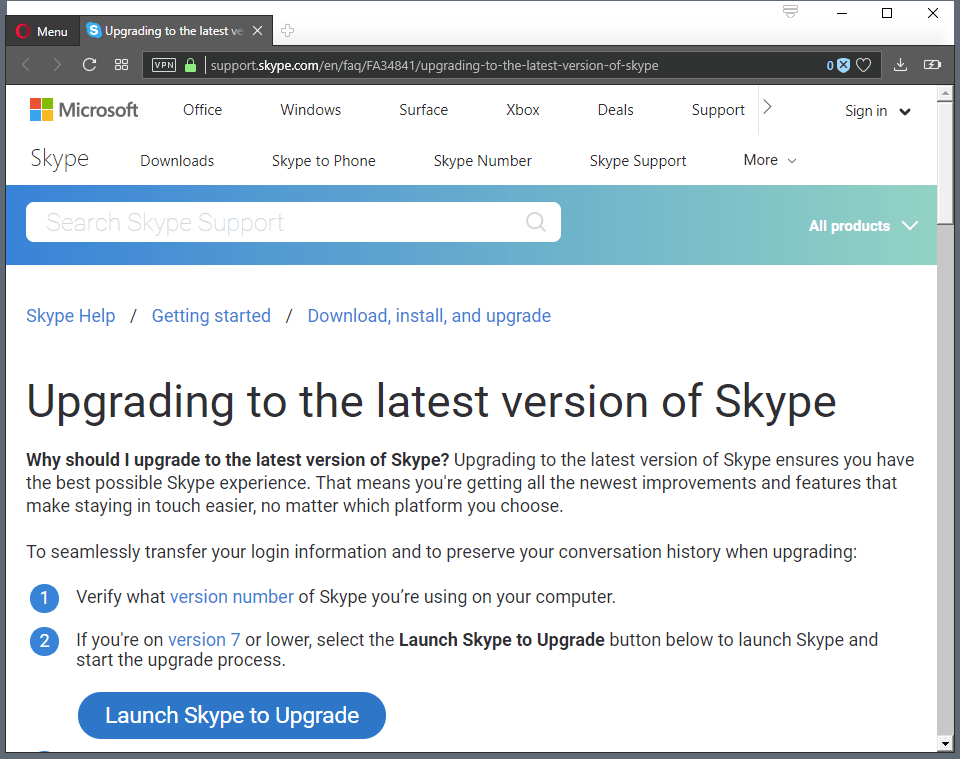Open the Speed Dial grid icon
Image resolution: width=960 pixels, height=759 pixels.
121,65
